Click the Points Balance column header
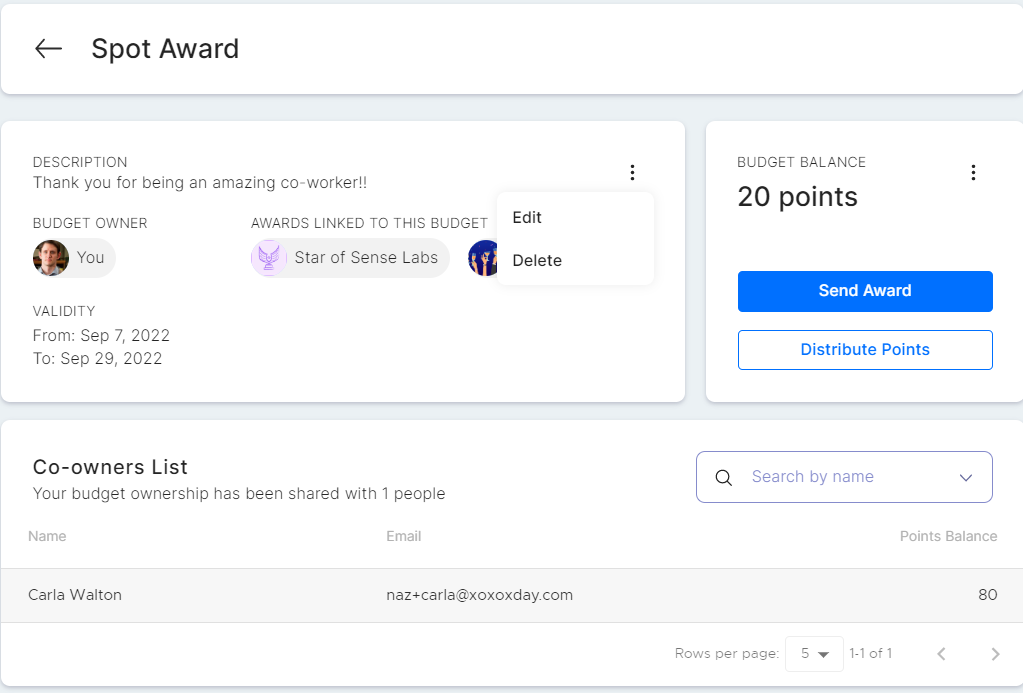The height and width of the screenshot is (693, 1023). click(948, 536)
